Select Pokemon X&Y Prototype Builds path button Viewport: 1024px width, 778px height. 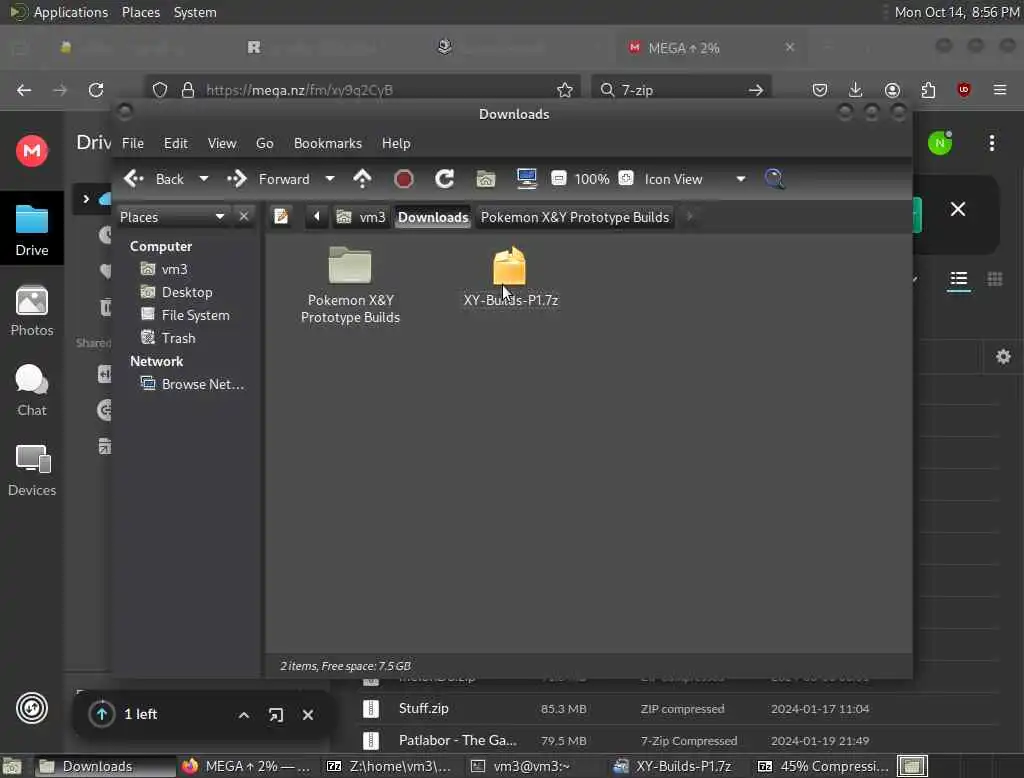[x=575, y=217]
